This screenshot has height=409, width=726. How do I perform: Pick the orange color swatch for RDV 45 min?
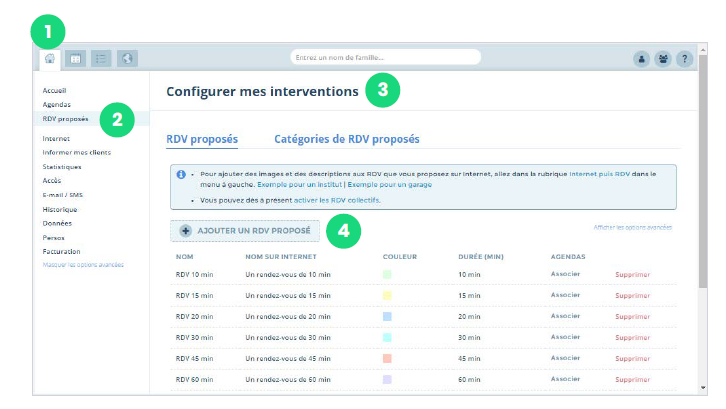point(387,358)
